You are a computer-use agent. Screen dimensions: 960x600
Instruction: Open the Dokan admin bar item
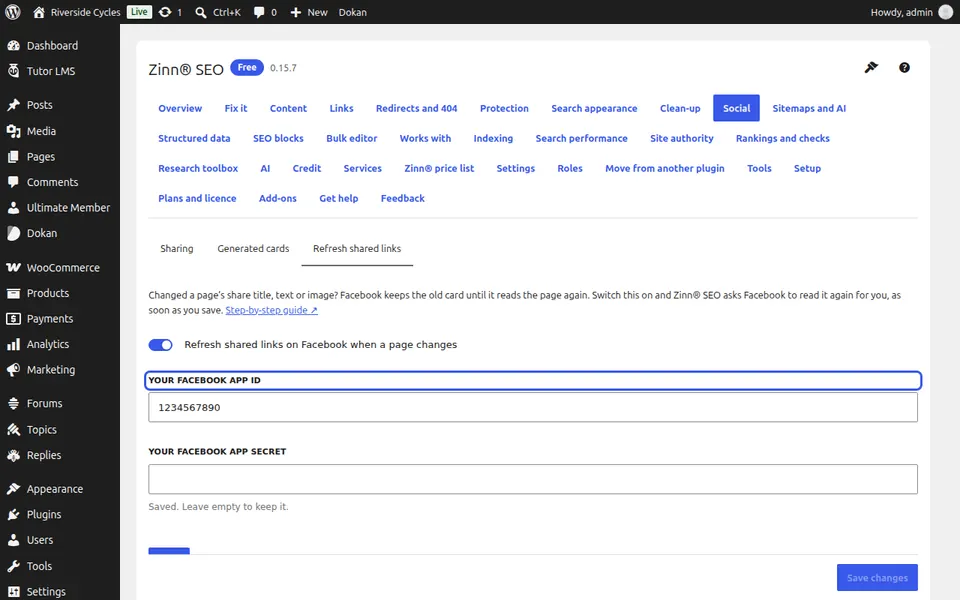click(353, 12)
